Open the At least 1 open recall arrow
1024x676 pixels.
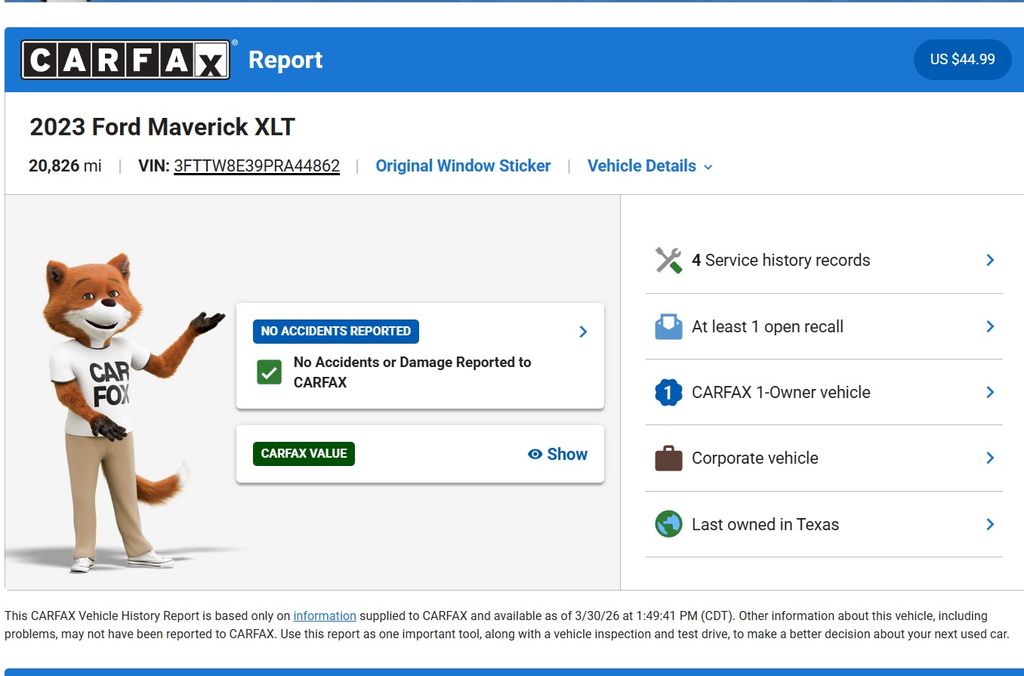tap(990, 327)
